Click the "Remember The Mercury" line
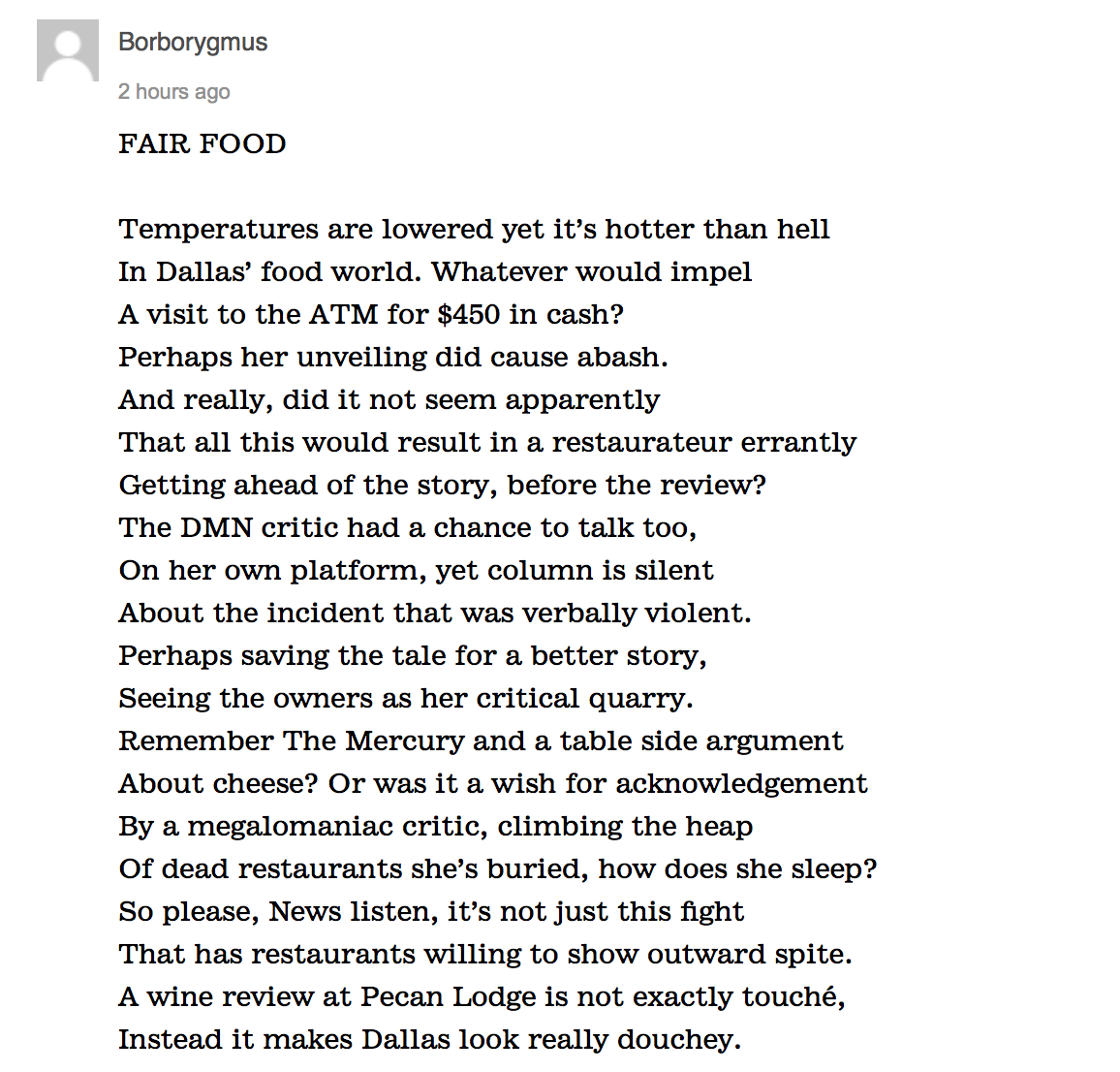Screen dimensions: 1120x1072 481,741
